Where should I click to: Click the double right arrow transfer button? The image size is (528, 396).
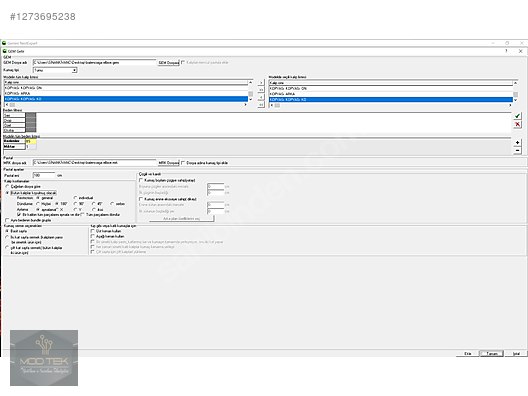261,90
